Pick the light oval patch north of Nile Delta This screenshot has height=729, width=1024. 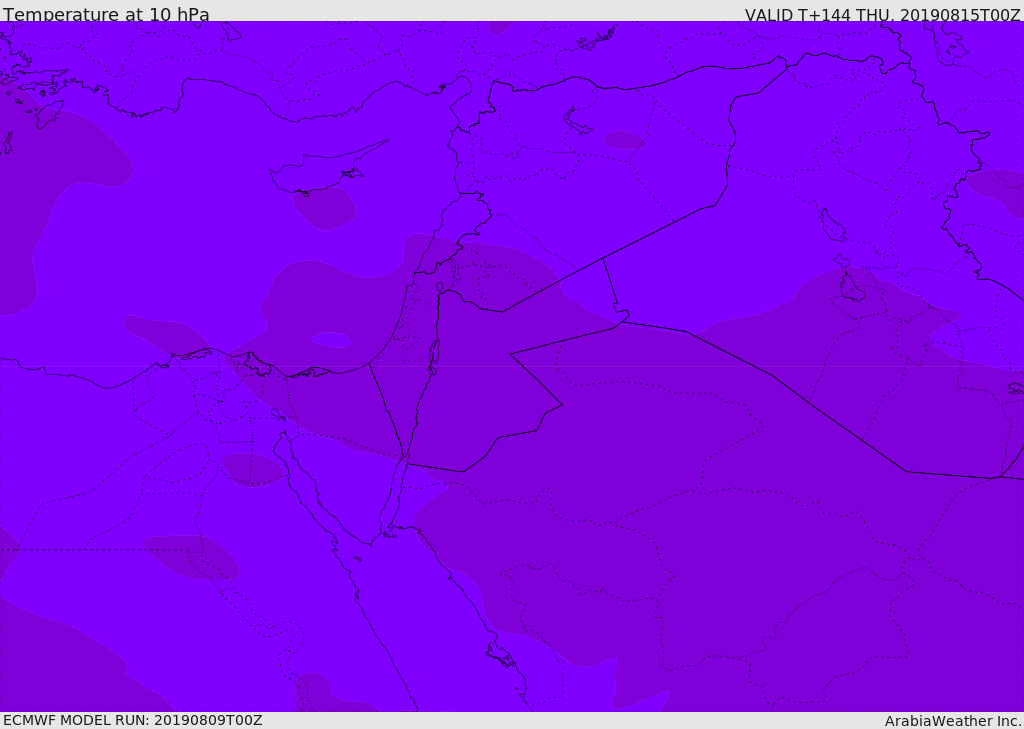coord(331,340)
